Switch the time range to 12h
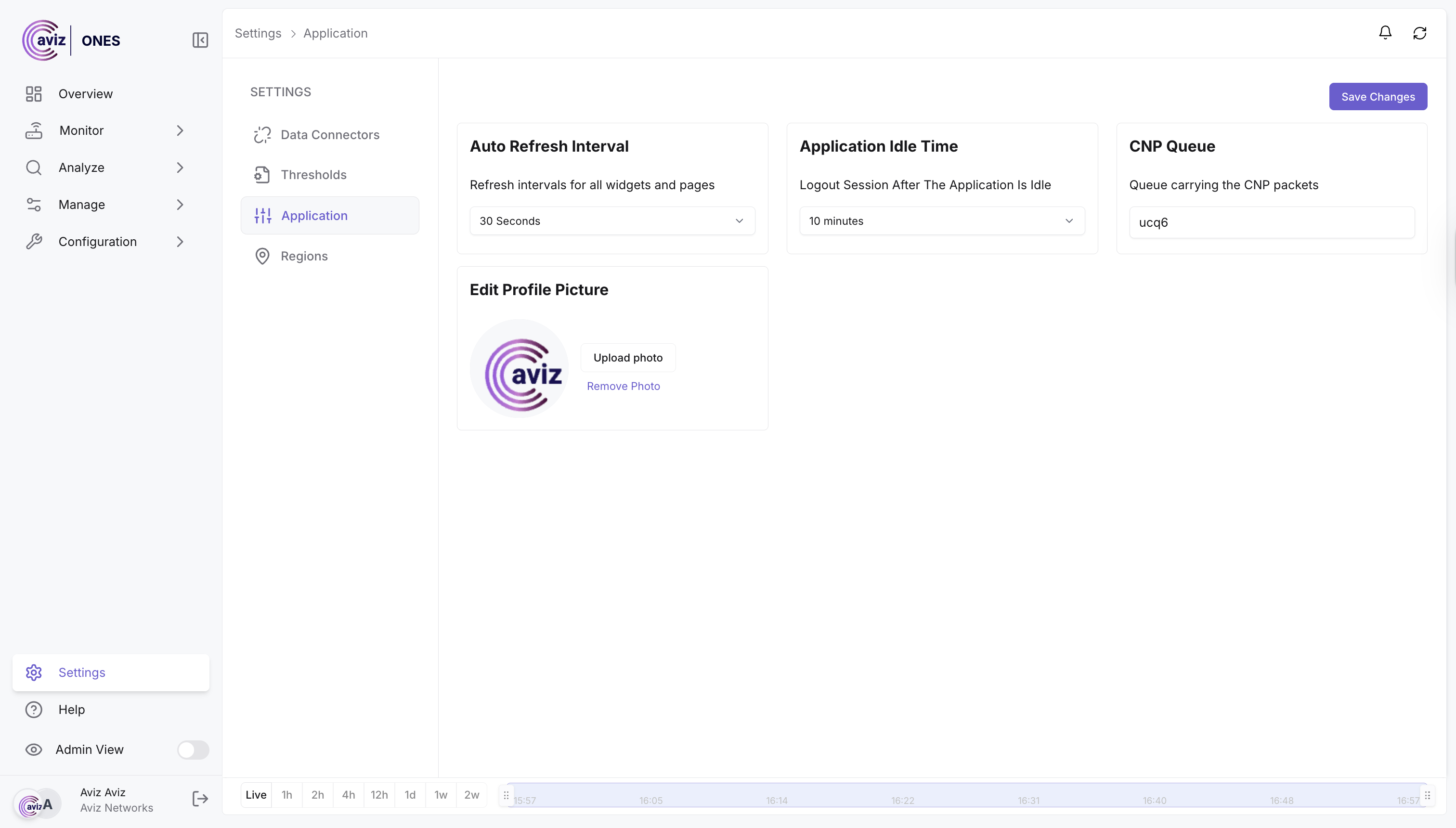This screenshot has width=1456, height=828. coord(379,794)
